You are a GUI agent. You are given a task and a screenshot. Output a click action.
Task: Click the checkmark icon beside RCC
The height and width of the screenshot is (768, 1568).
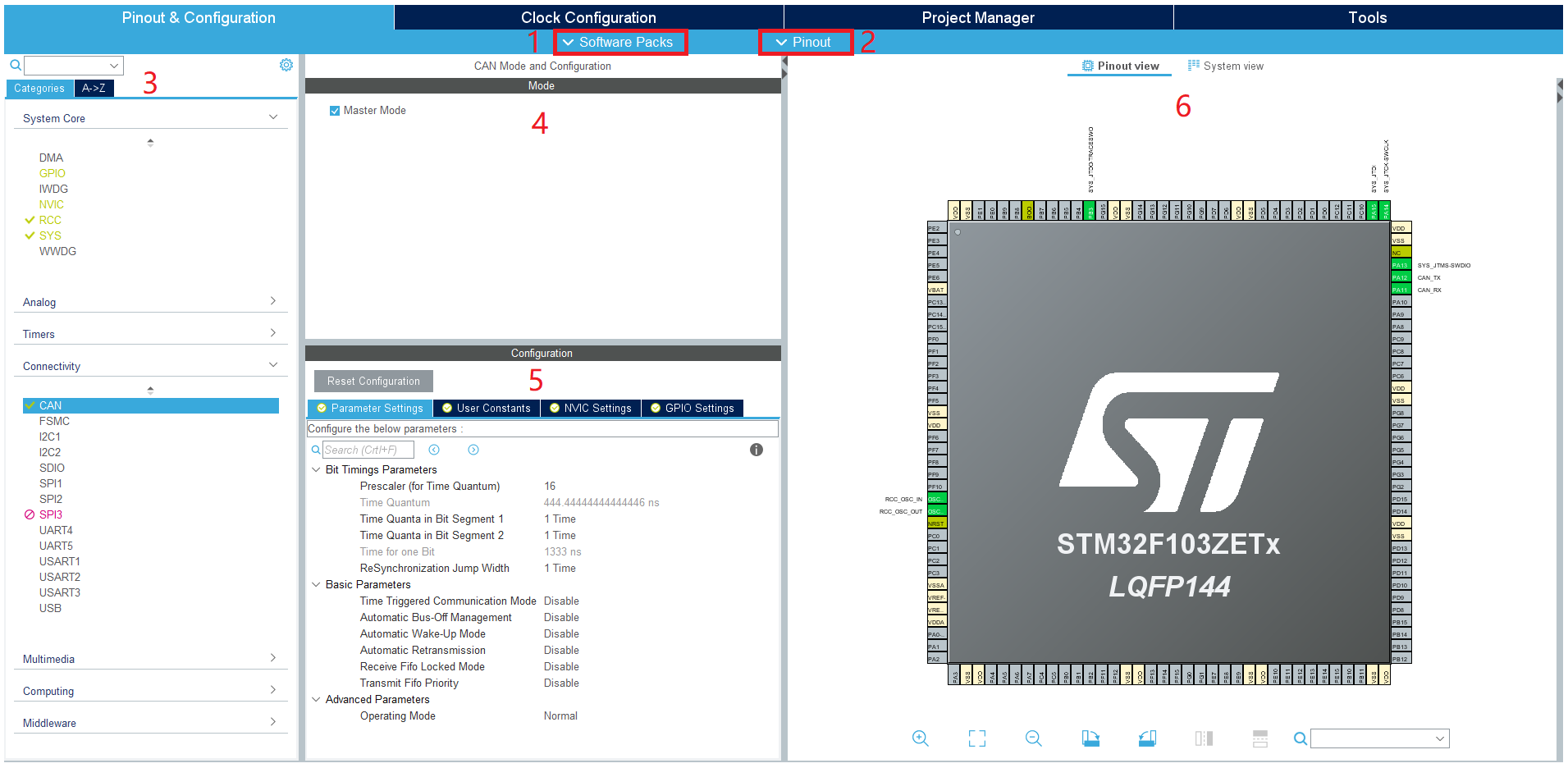tap(30, 220)
